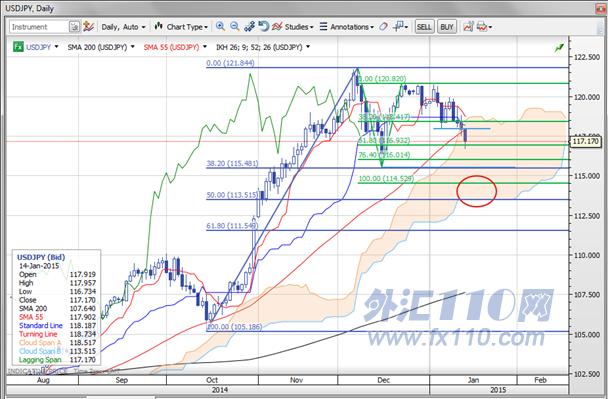The image size is (608, 399).
Task: Open the Daily, Auto interval dropdown
Action: 123,27
